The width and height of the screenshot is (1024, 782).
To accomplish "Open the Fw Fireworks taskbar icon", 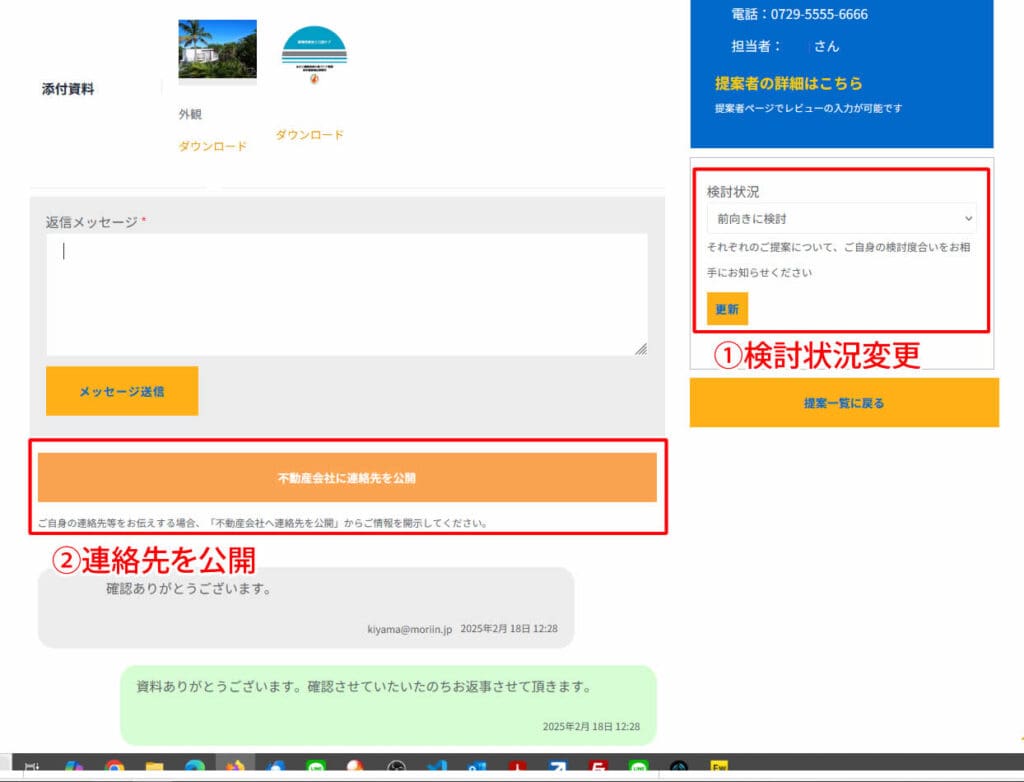I will click(x=718, y=768).
